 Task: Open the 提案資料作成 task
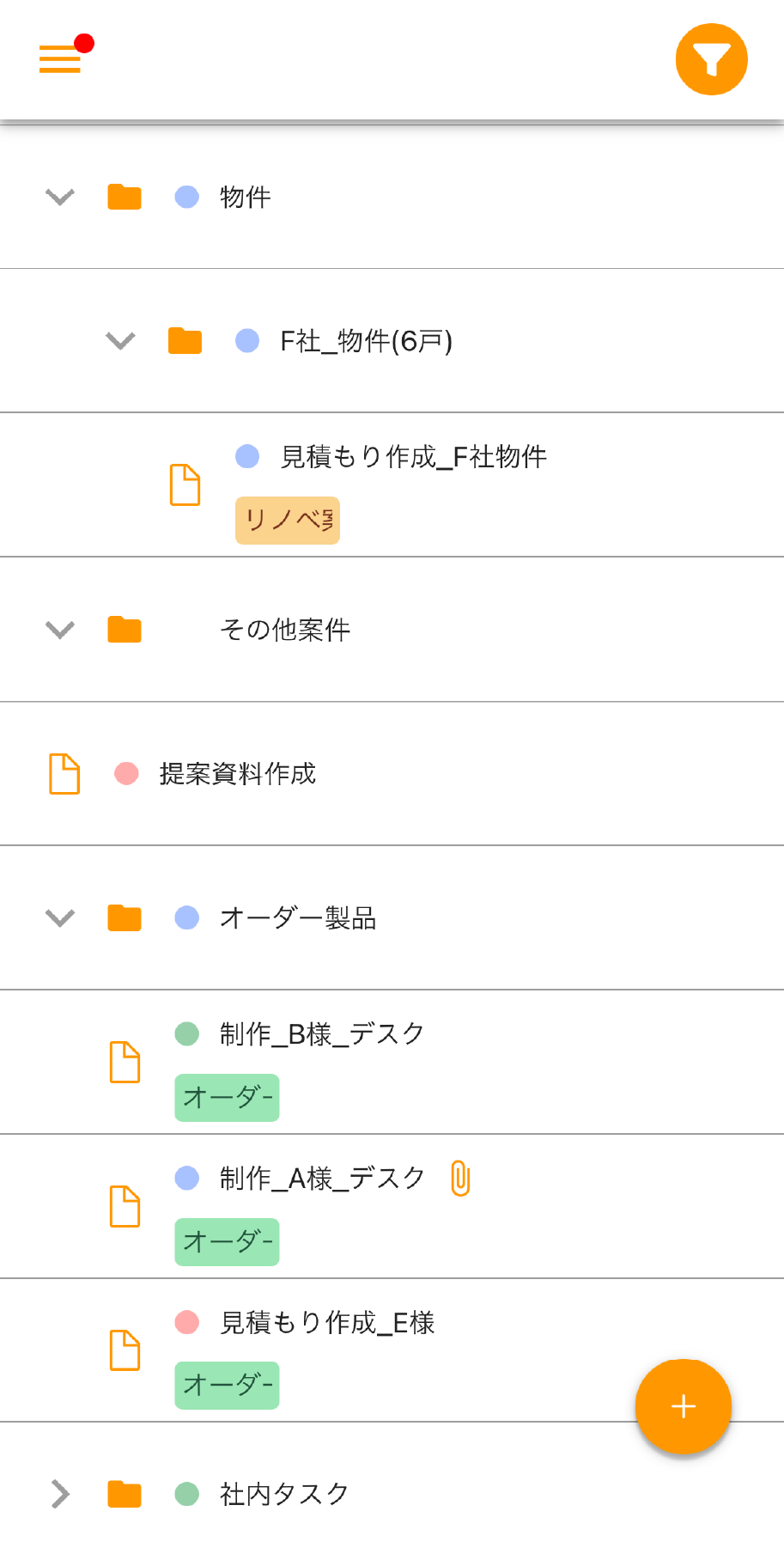pyautogui.click(x=236, y=773)
